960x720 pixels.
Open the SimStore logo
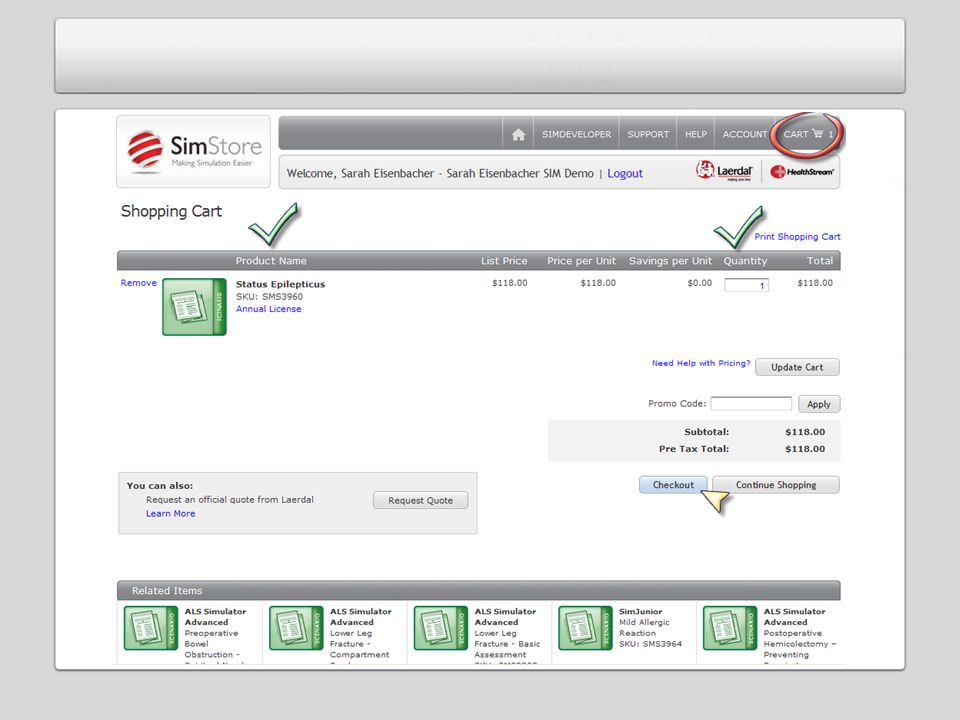click(x=193, y=151)
